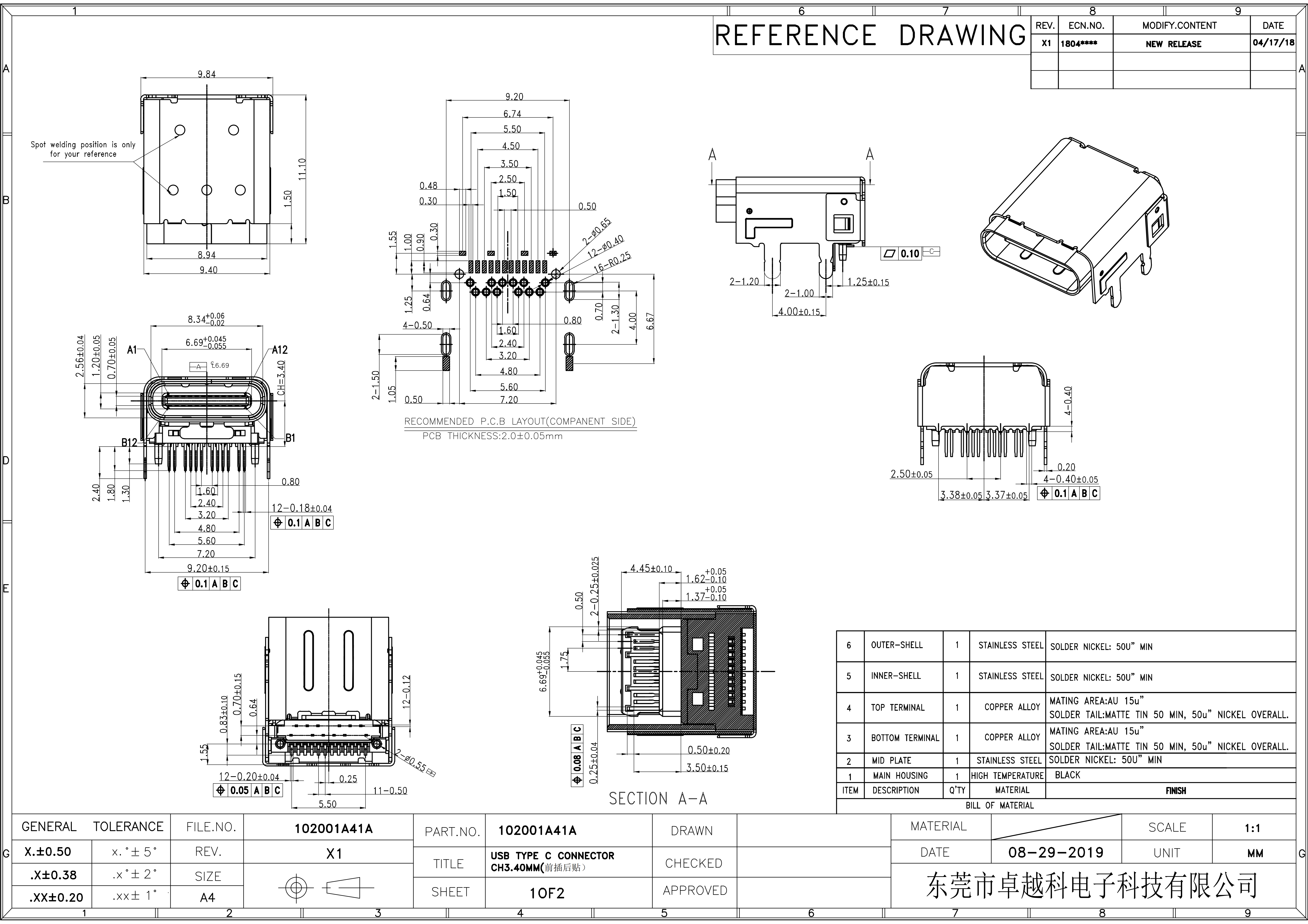Click the 9.84 width dimension
The height and width of the screenshot is (924, 1308).
[207, 74]
